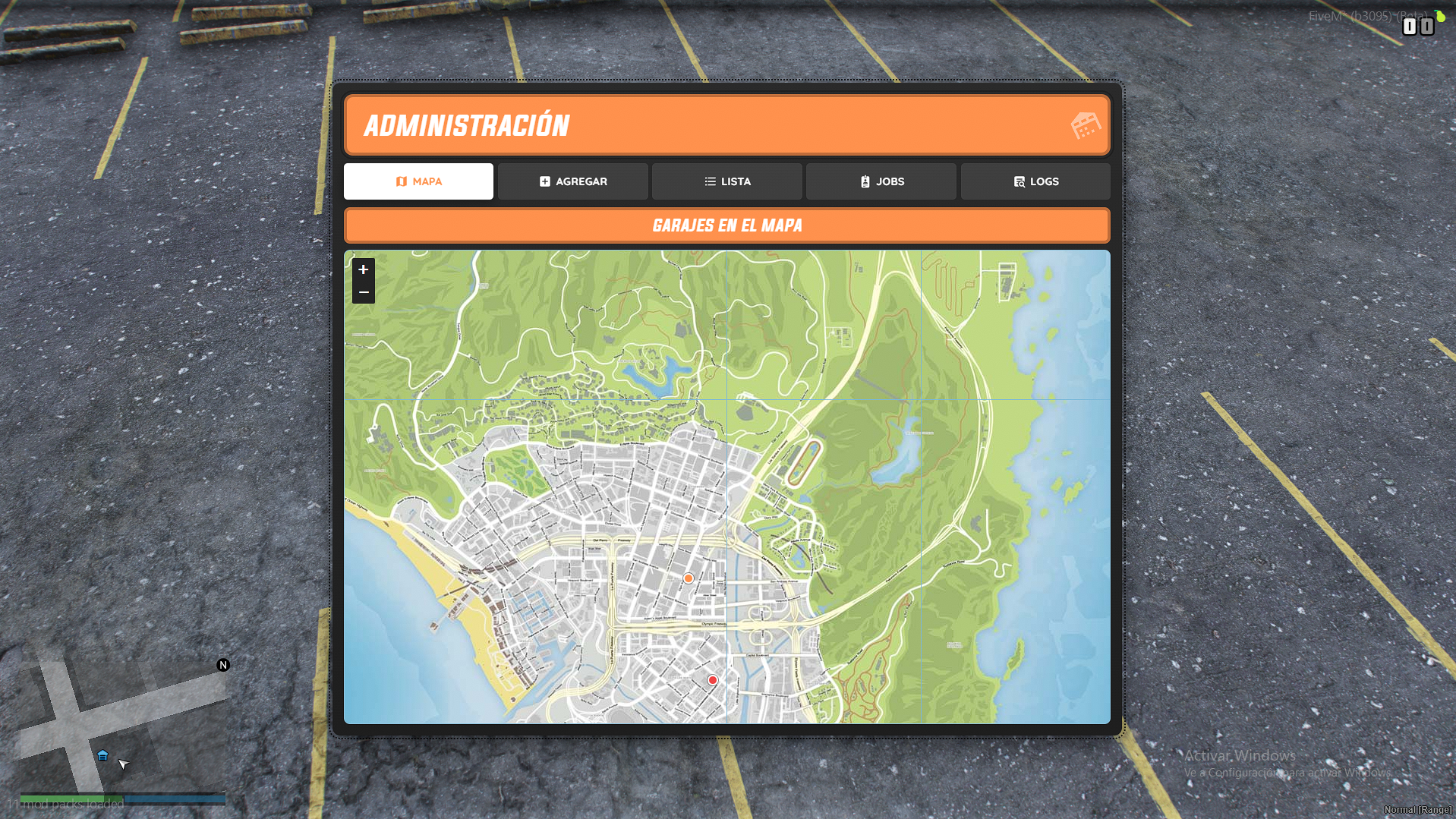This screenshot has height=819, width=1456.
Task: Click the player arrow on the minimap
Action: [123, 764]
